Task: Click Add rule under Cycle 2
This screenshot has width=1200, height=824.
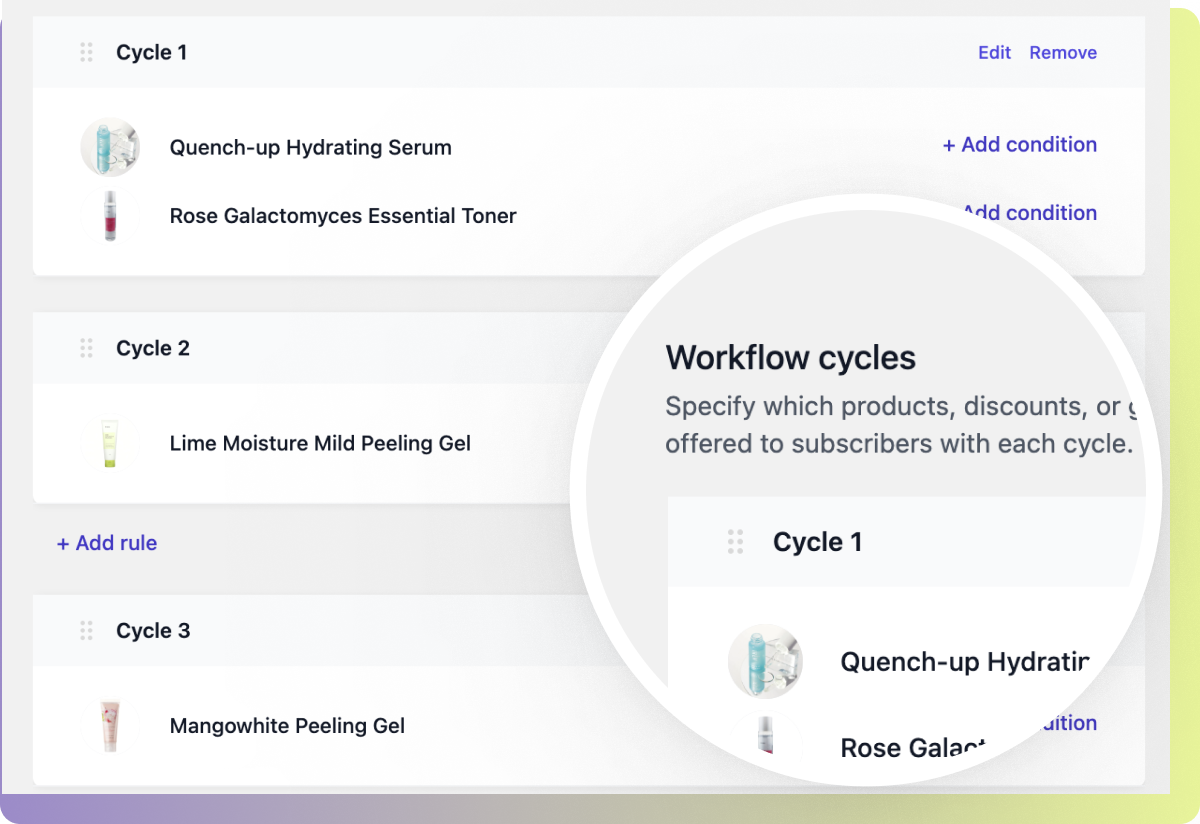Action: (106, 543)
